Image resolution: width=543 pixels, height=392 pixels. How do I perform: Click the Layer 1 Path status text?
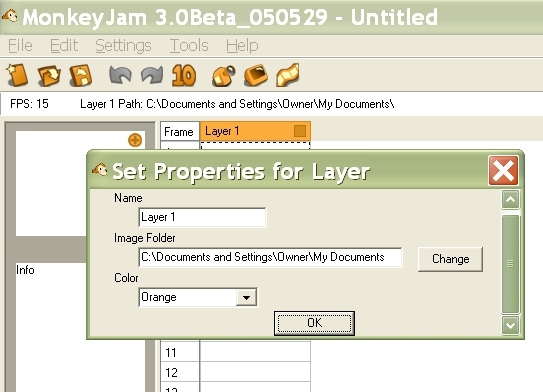[237, 104]
